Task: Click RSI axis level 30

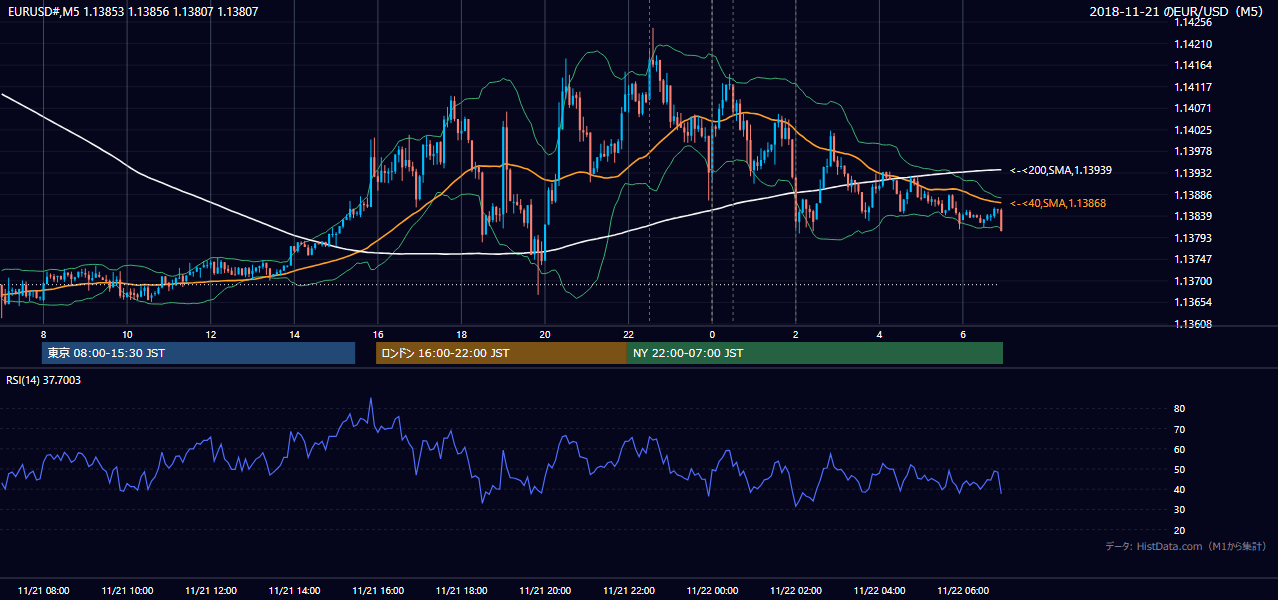Action: pyautogui.click(x=1179, y=510)
